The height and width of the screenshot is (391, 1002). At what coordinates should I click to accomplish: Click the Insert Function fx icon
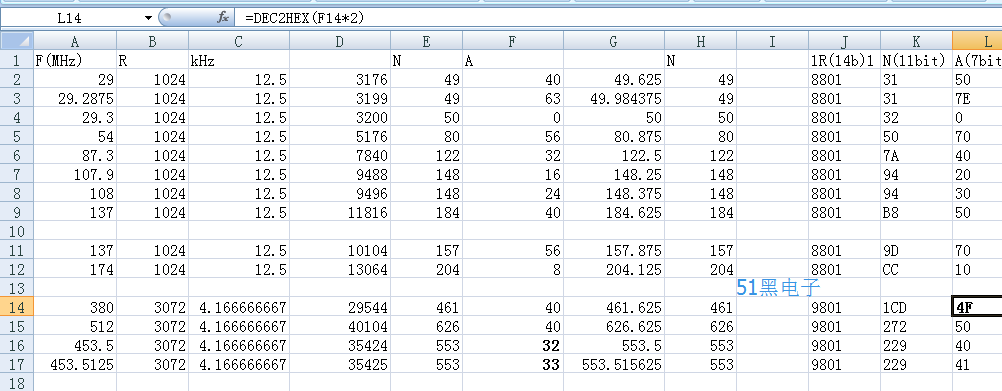coord(222,18)
